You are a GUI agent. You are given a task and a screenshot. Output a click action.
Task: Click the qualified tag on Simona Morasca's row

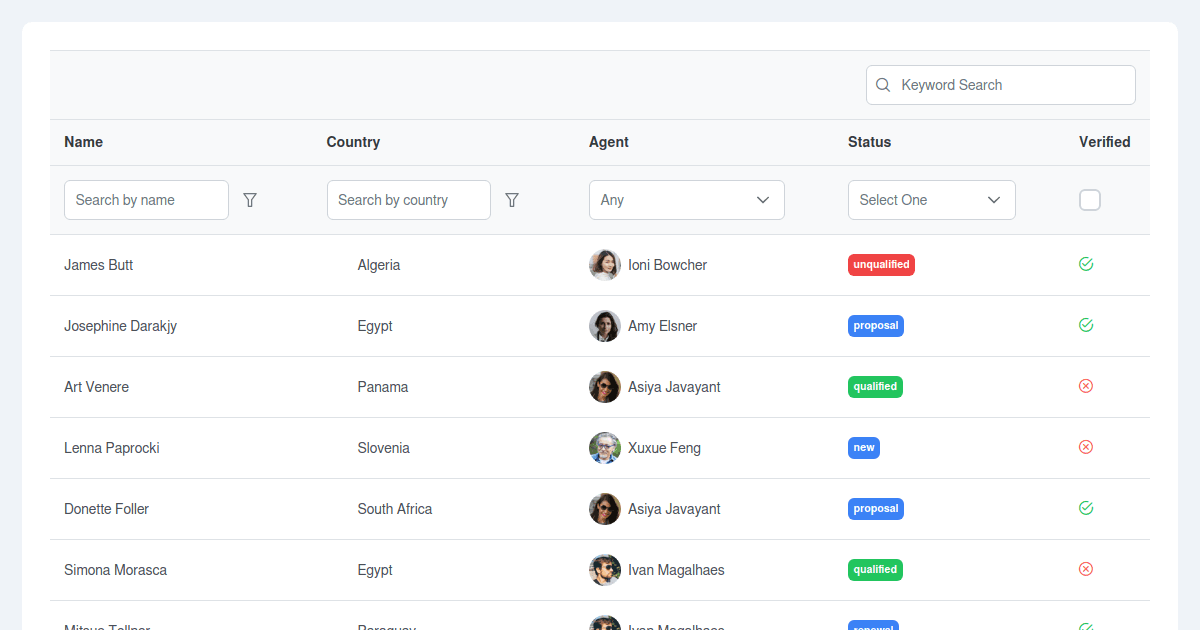(x=875, y=569)
